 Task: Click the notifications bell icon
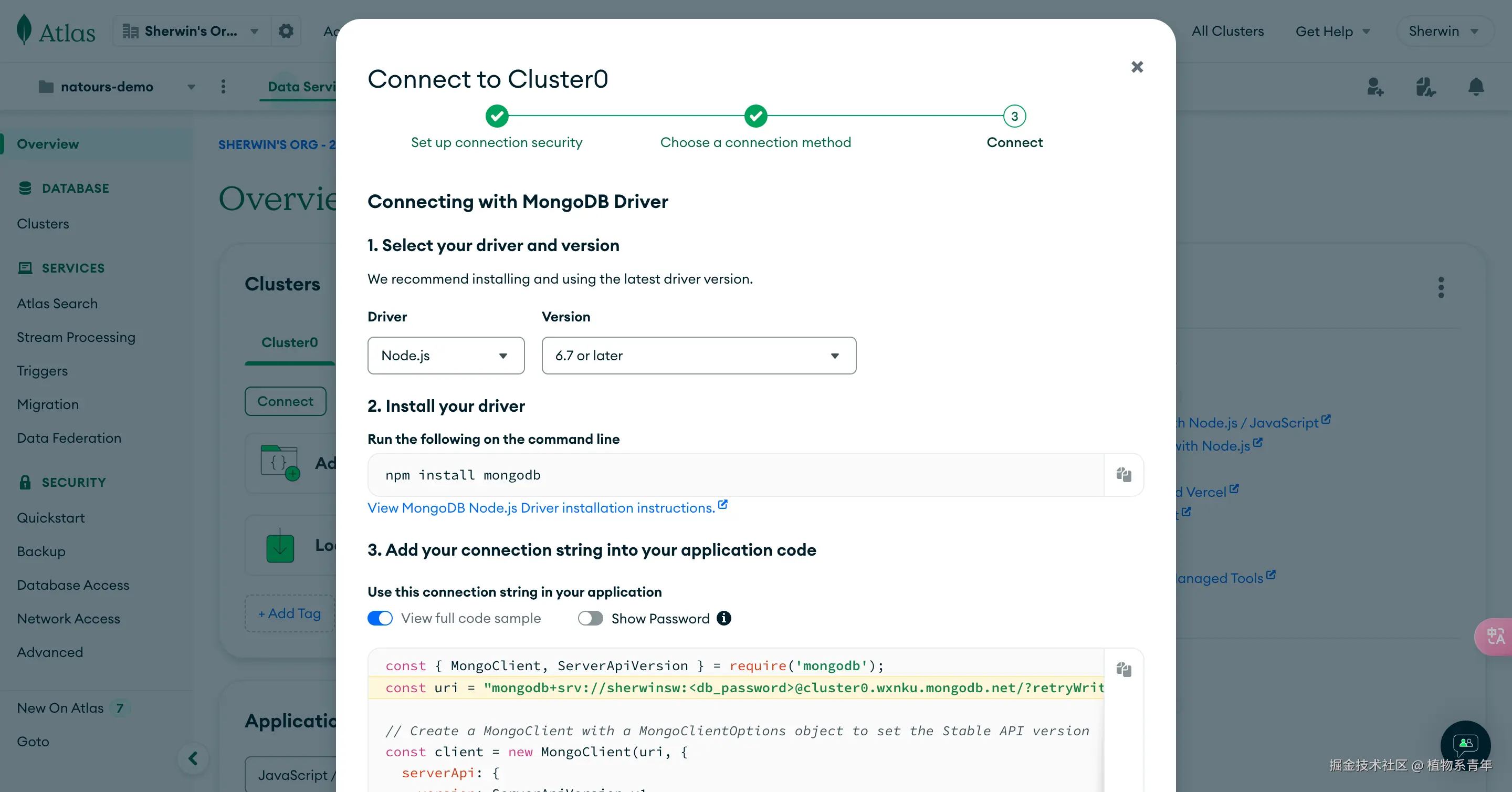coord(1476,87)
